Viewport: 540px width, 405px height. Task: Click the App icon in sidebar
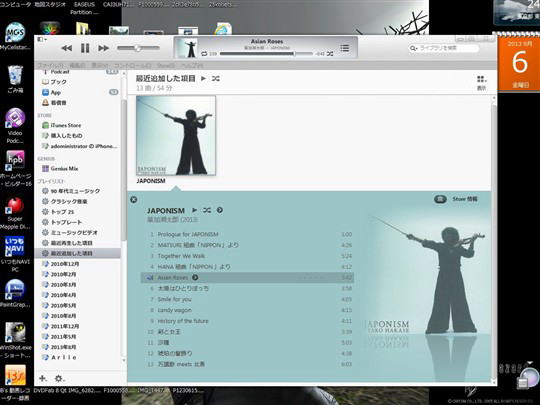click(45, 92)
